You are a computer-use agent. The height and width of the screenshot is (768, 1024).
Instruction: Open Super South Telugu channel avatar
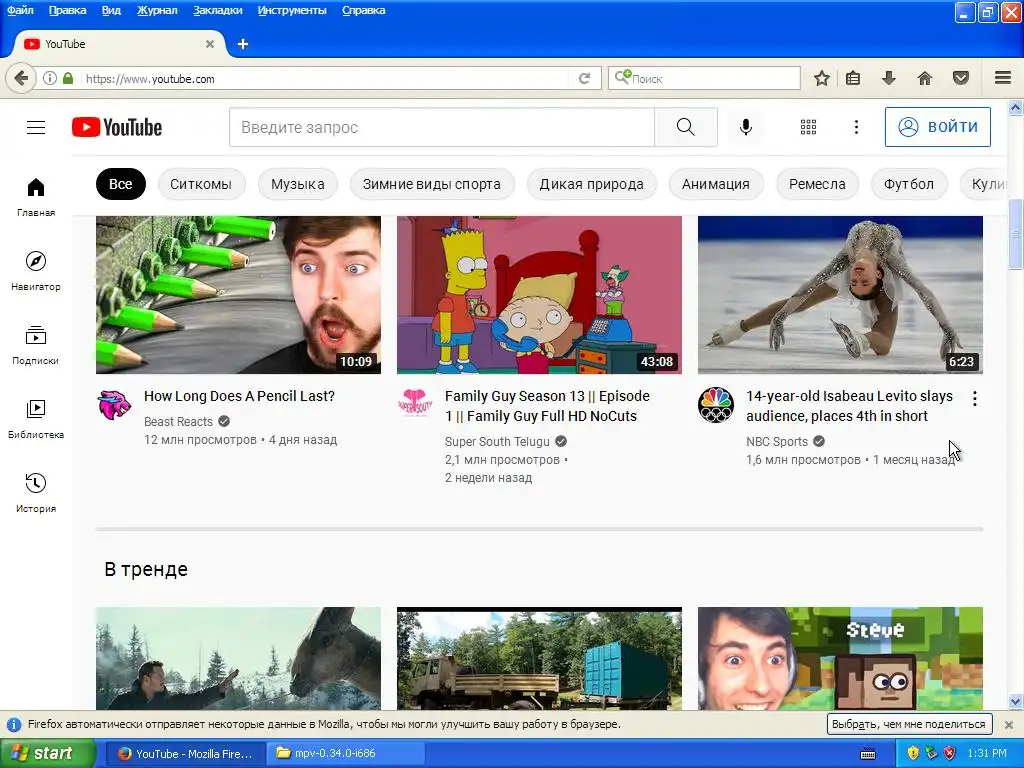(x=415, y=404)
